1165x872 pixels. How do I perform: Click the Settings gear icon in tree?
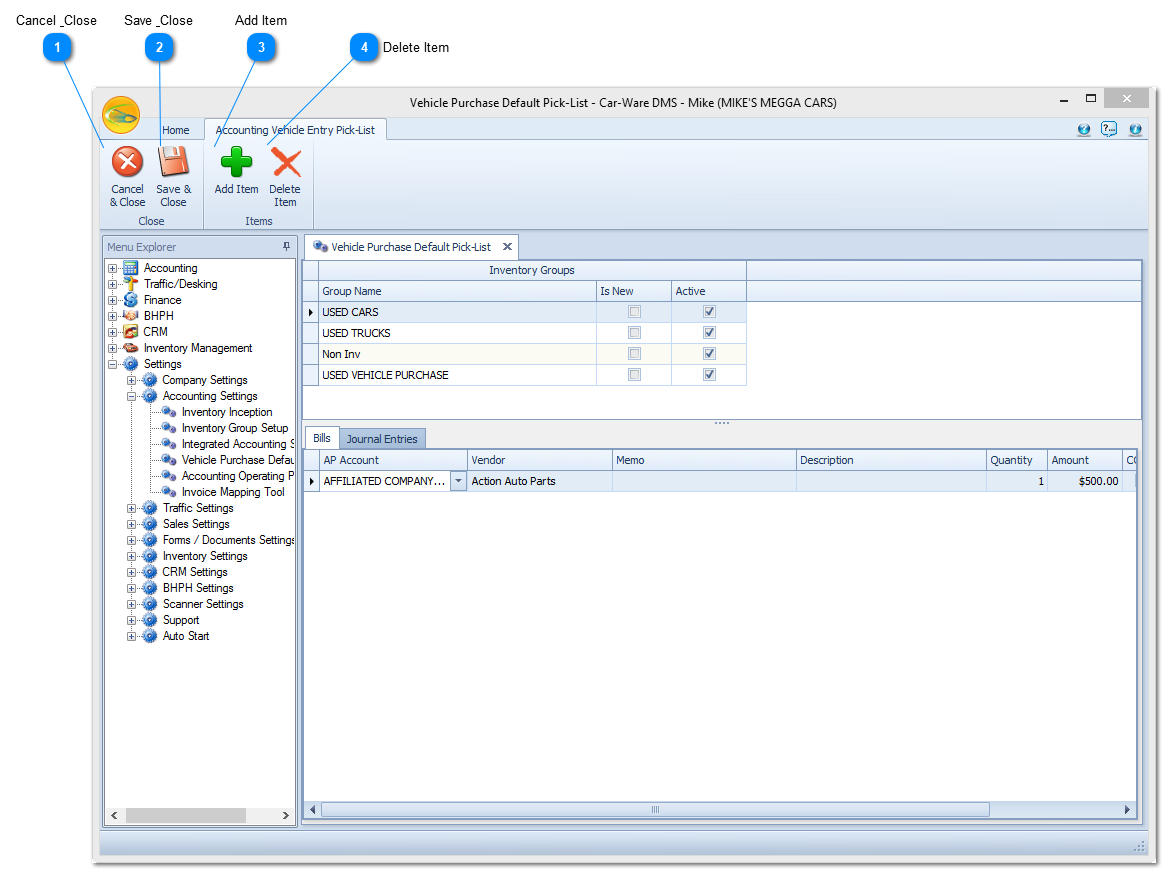coord(131,364)
